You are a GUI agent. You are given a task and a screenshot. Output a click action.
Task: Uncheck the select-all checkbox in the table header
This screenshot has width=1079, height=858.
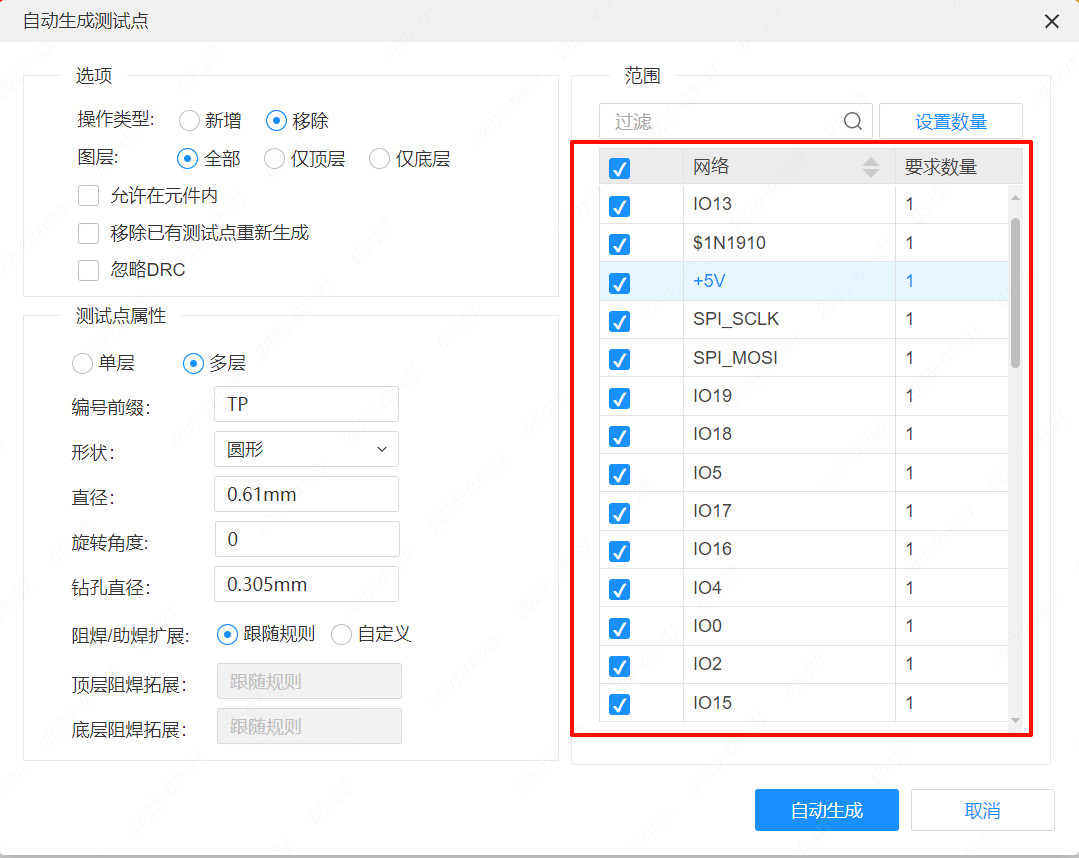tap(619, 168)
